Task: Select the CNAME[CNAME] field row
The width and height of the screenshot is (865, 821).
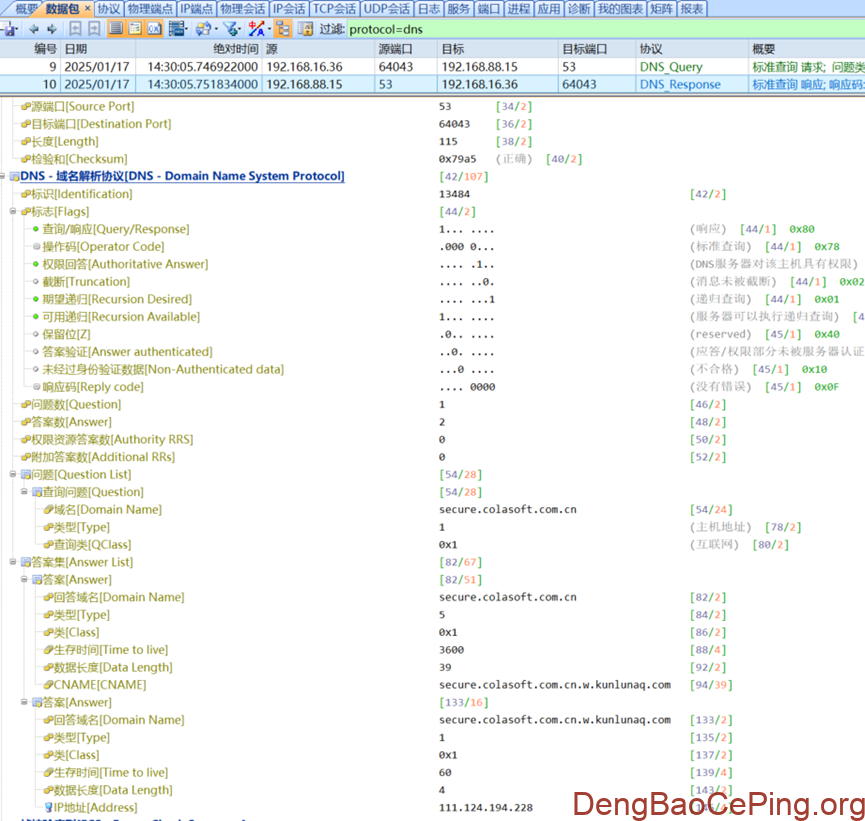Action: click(99, 685)
